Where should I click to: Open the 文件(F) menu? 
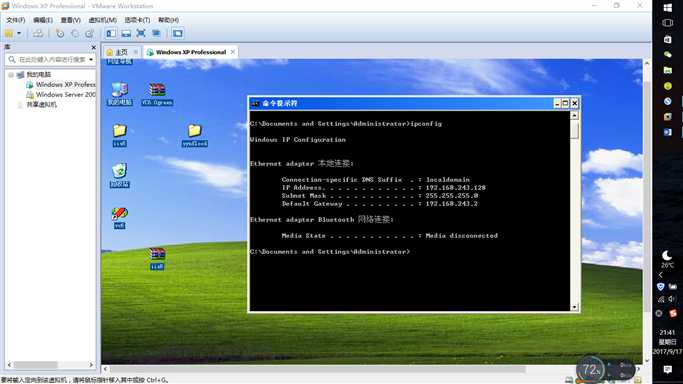click(15, 20)
